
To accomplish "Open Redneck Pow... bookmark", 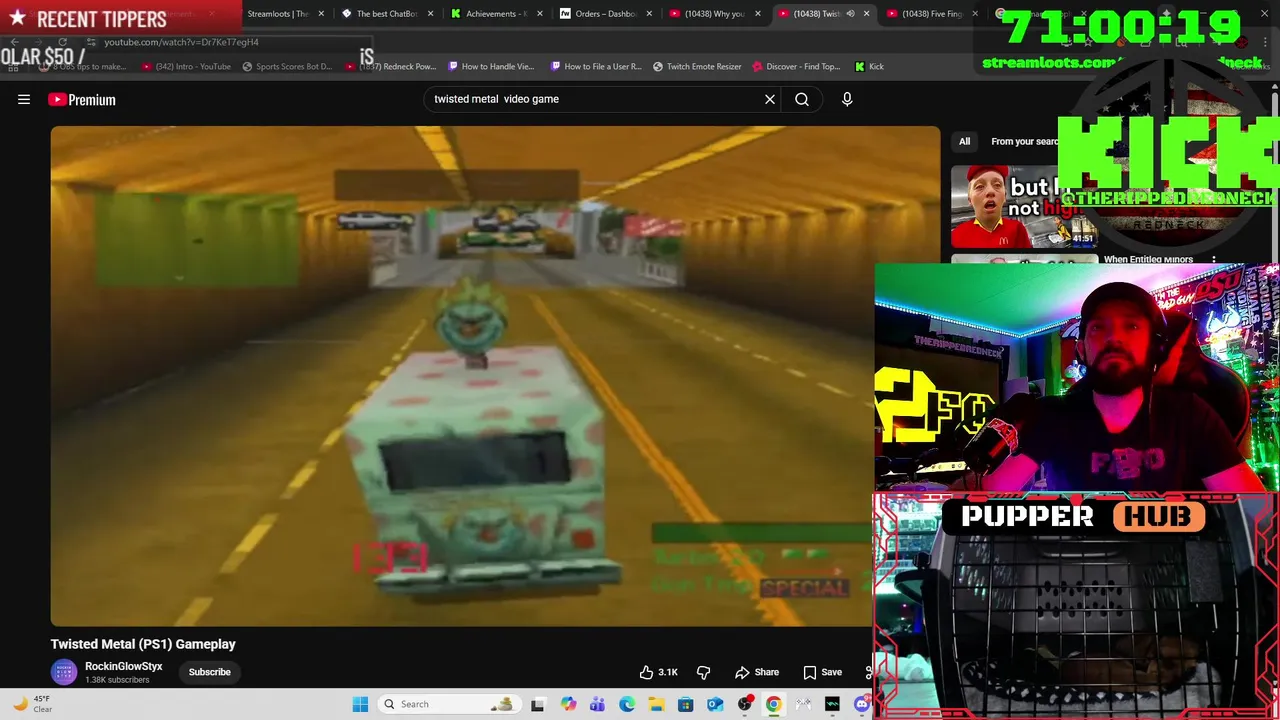I will (x=391, y=67).
